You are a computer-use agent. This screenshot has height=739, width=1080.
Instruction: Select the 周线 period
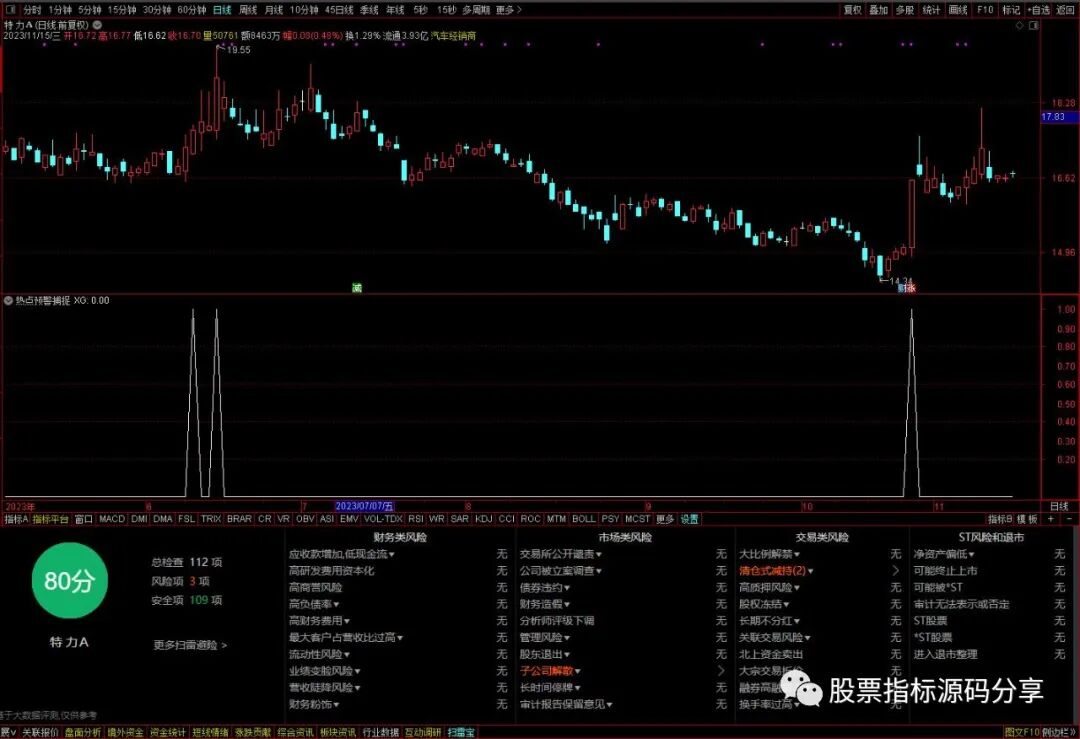point(248,10)
